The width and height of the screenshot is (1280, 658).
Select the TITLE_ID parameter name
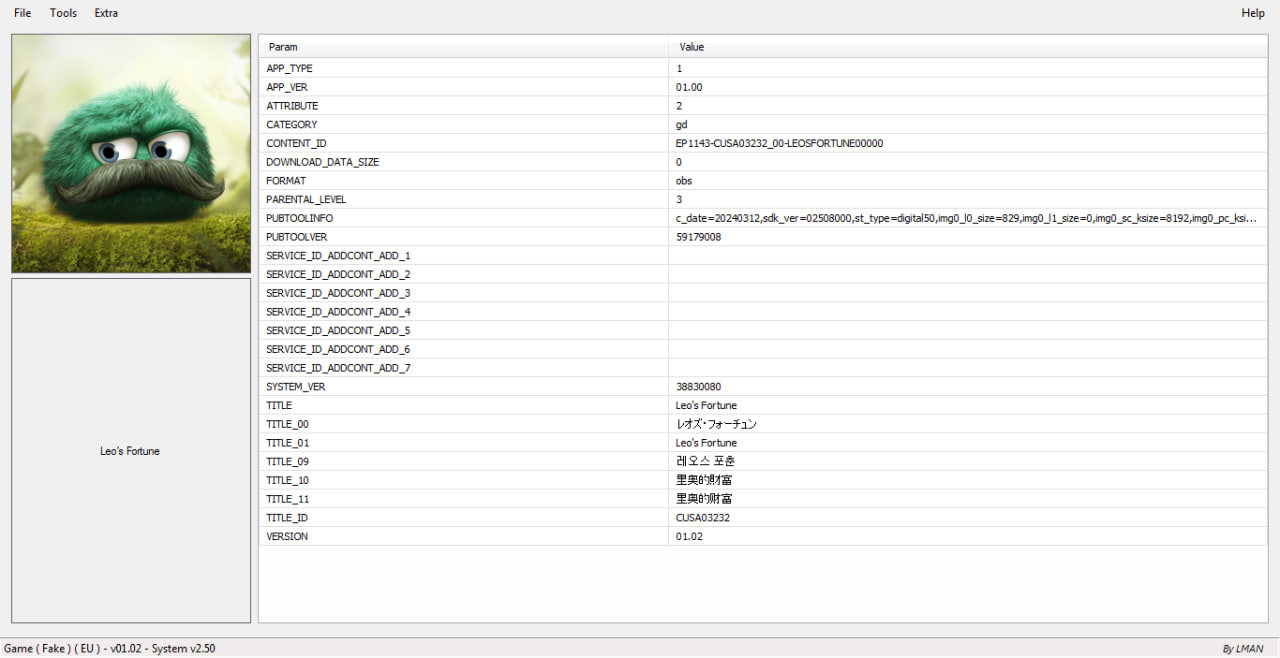(x=287, y=518)
